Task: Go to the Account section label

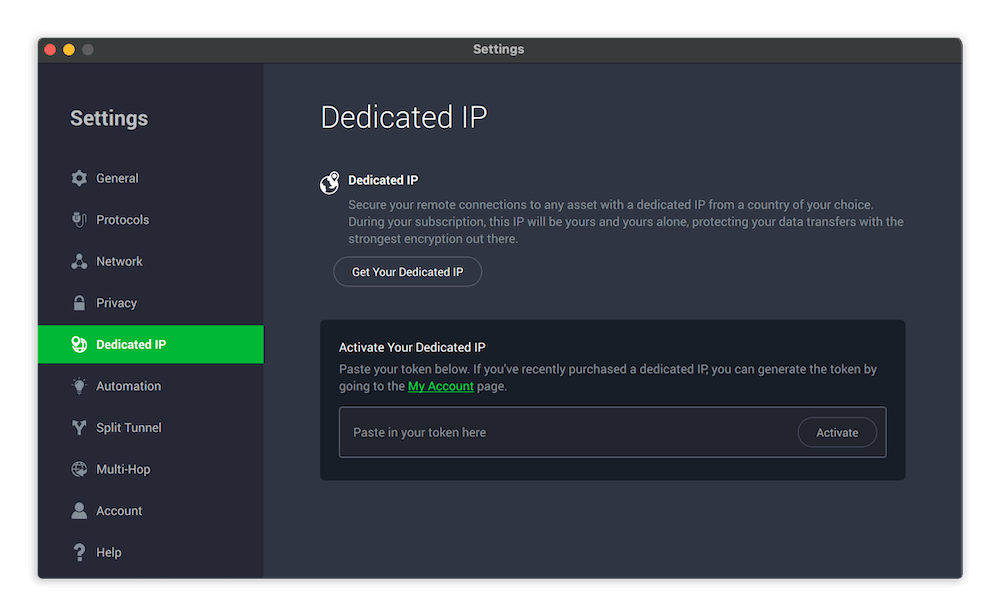Action: coord(119,511)
